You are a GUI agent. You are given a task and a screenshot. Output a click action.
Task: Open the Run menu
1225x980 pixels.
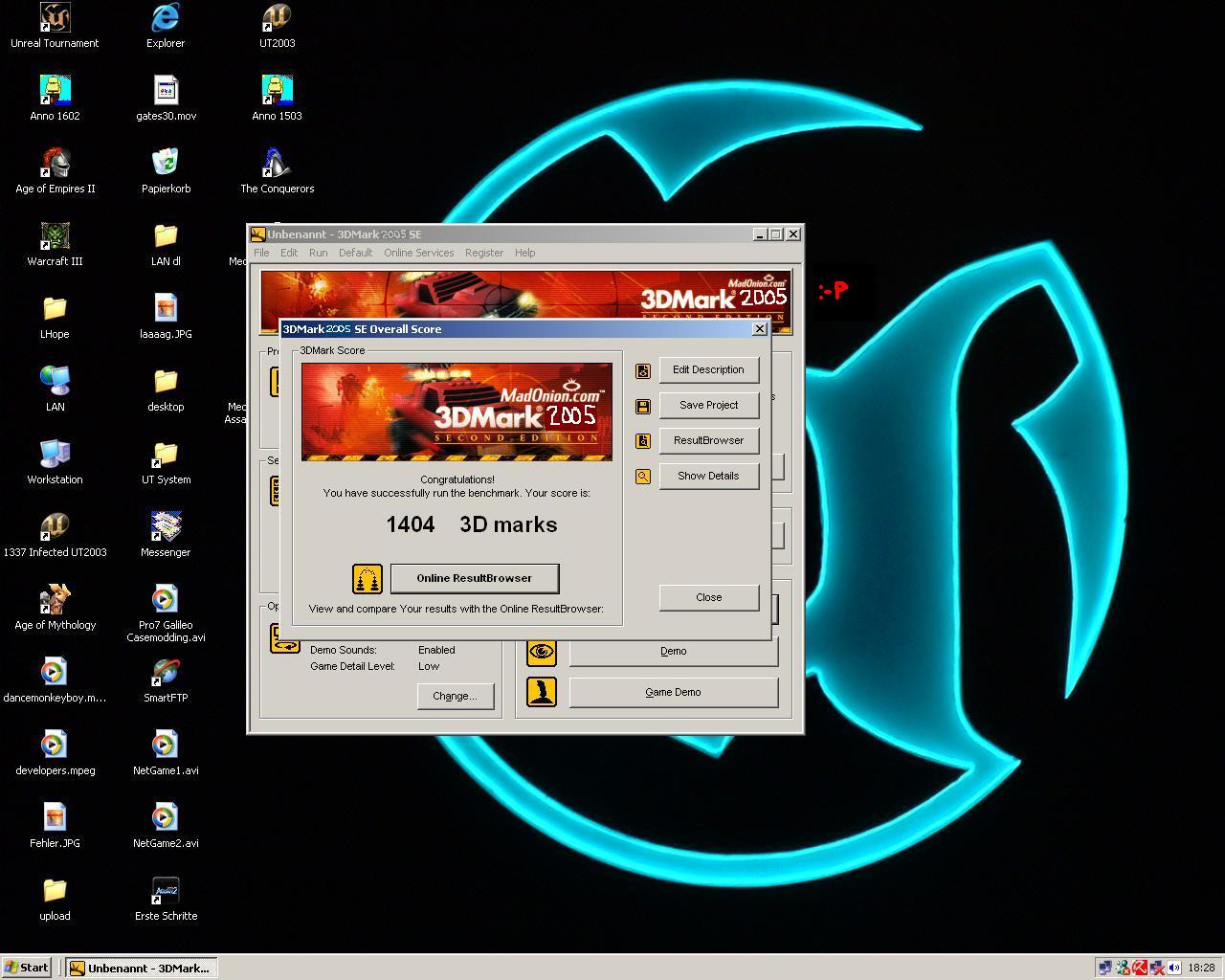[x=318, y=253]
